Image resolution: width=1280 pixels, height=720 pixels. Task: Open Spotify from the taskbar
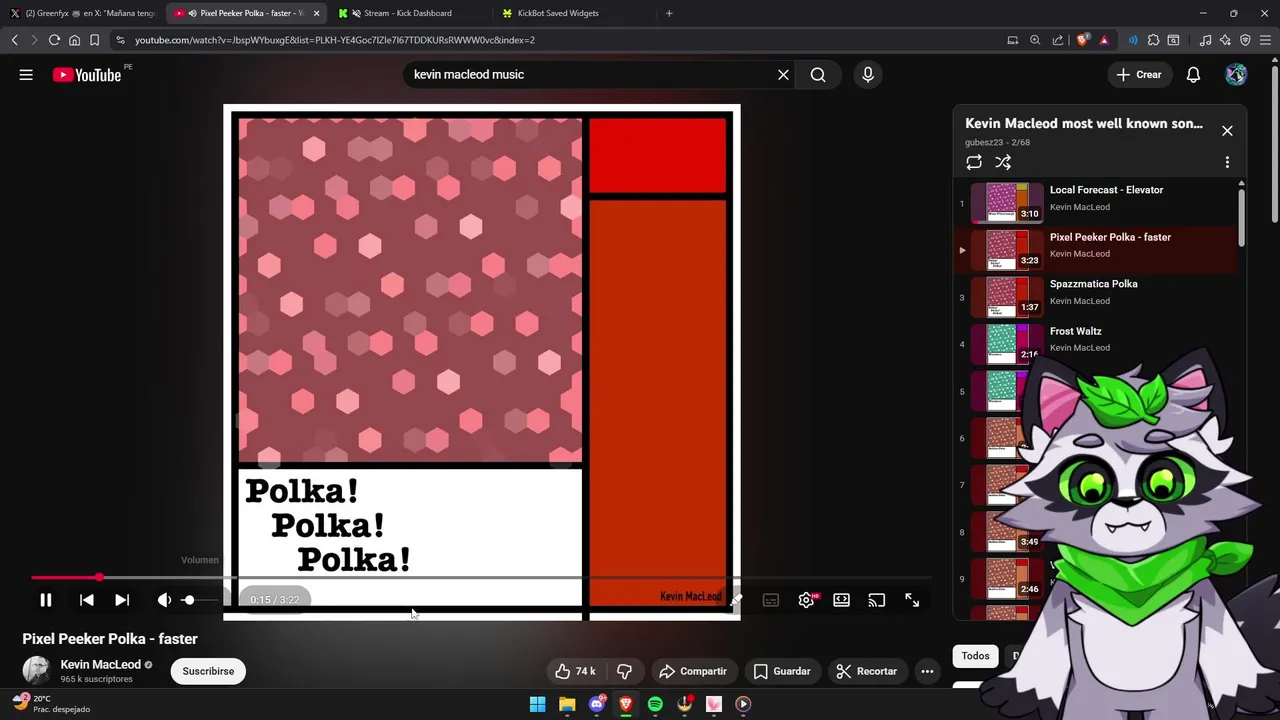(655, 704)
